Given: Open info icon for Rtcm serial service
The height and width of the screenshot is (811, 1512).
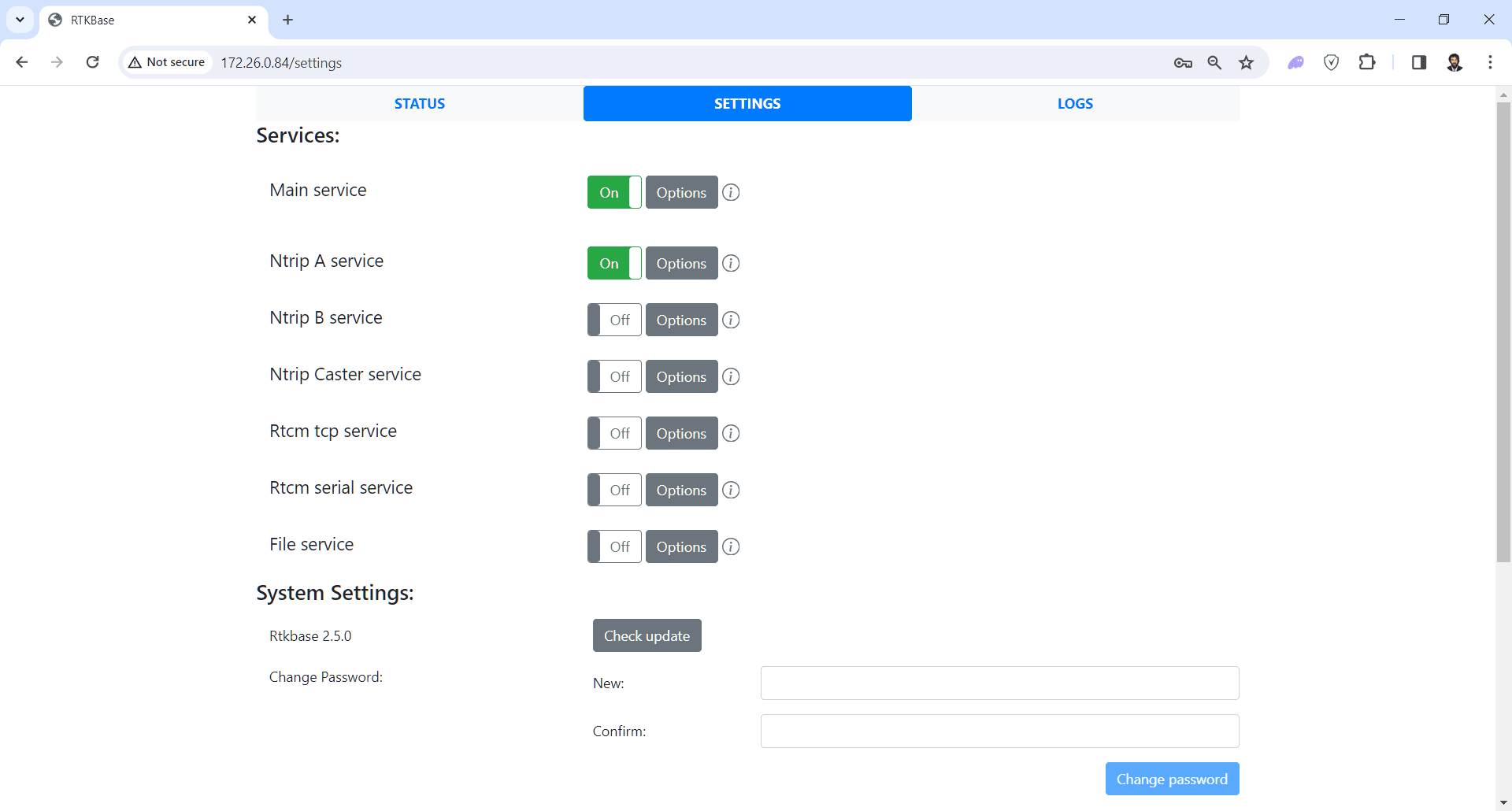Looking at the screenshot, I should pyautogui.click(x=731, y=490).
